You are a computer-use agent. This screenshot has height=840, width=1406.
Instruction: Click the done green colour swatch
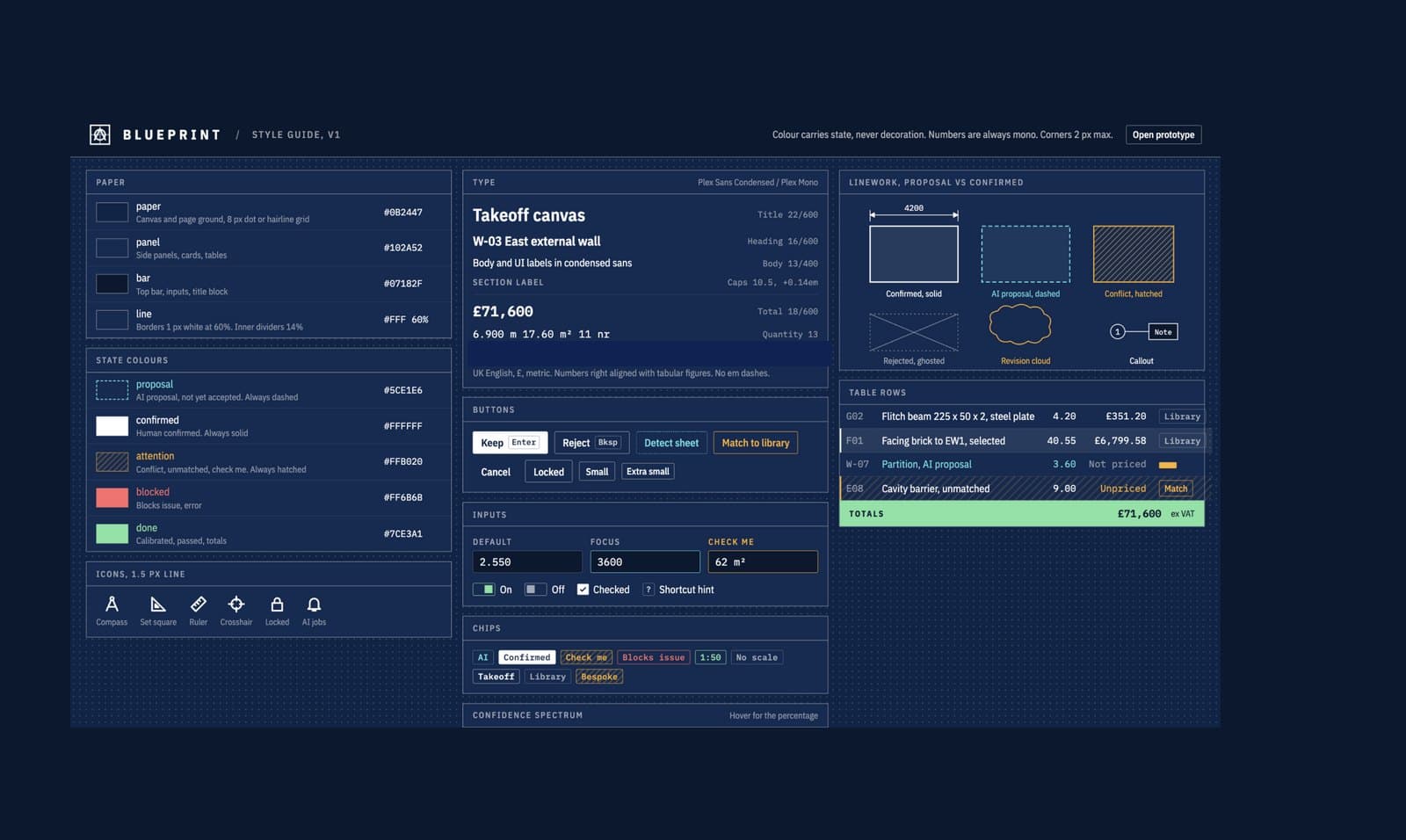click(x=112, y=533)
